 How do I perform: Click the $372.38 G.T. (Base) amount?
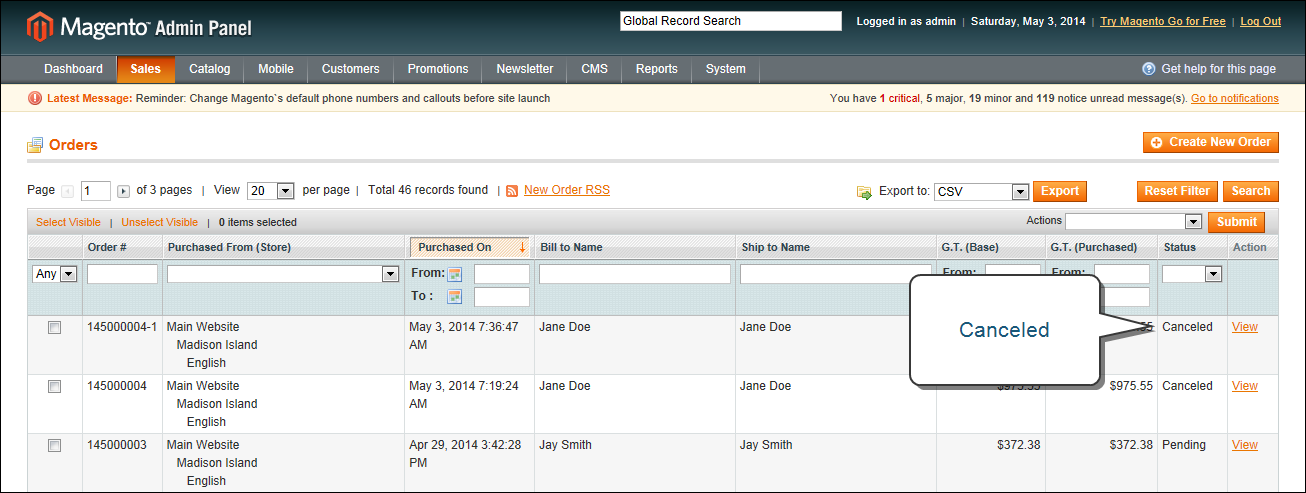click(1017, 445)
